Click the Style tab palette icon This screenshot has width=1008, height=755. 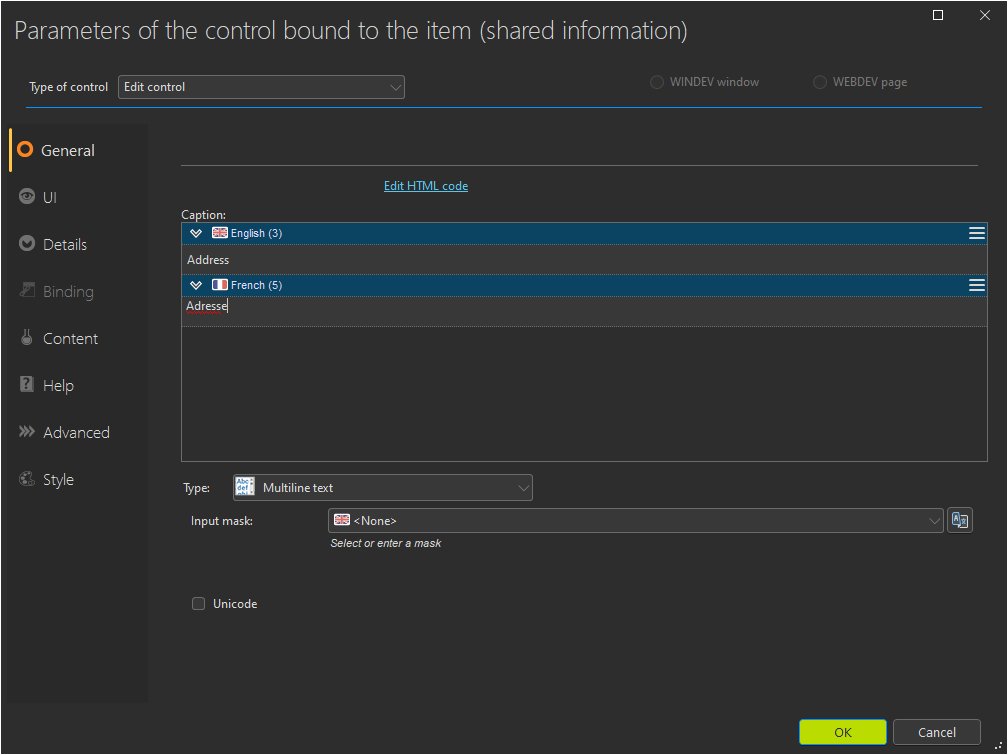coord(27,479)
